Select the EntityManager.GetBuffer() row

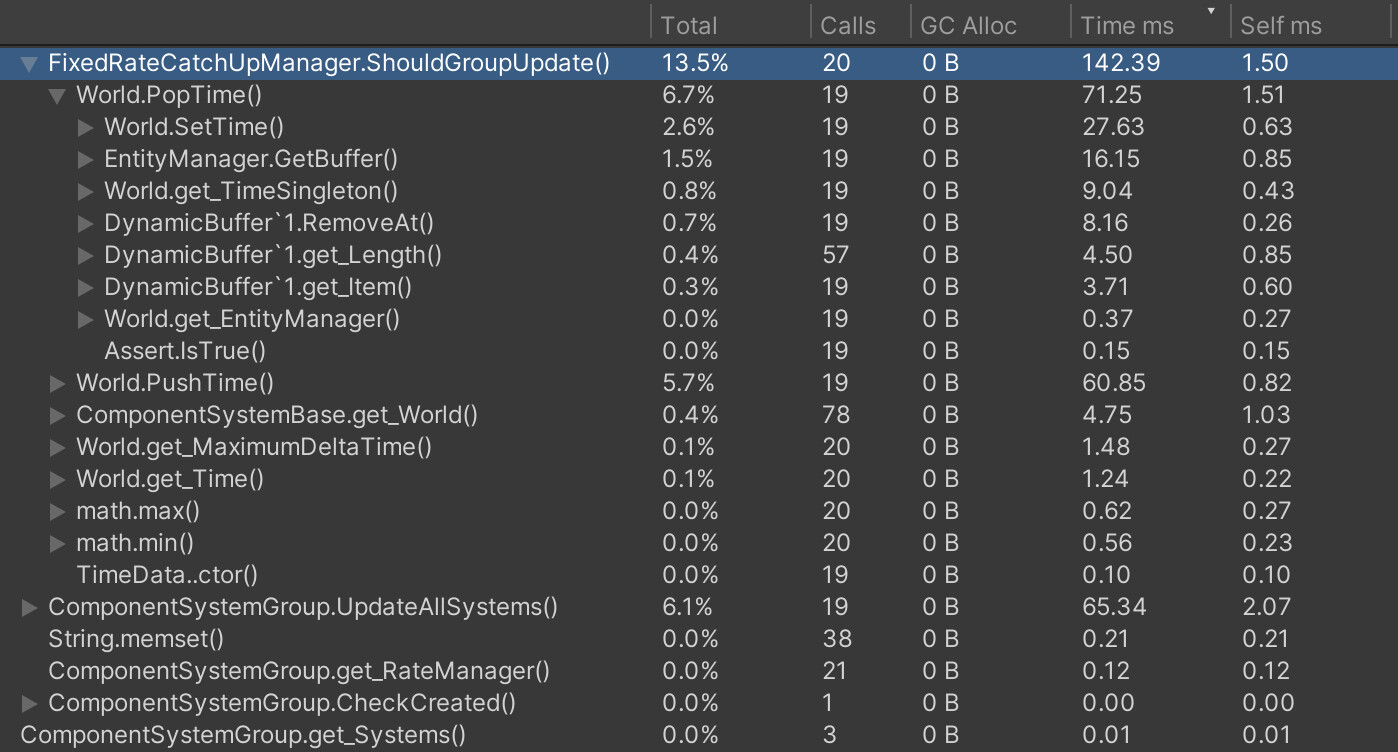click(x=699, y=160)
